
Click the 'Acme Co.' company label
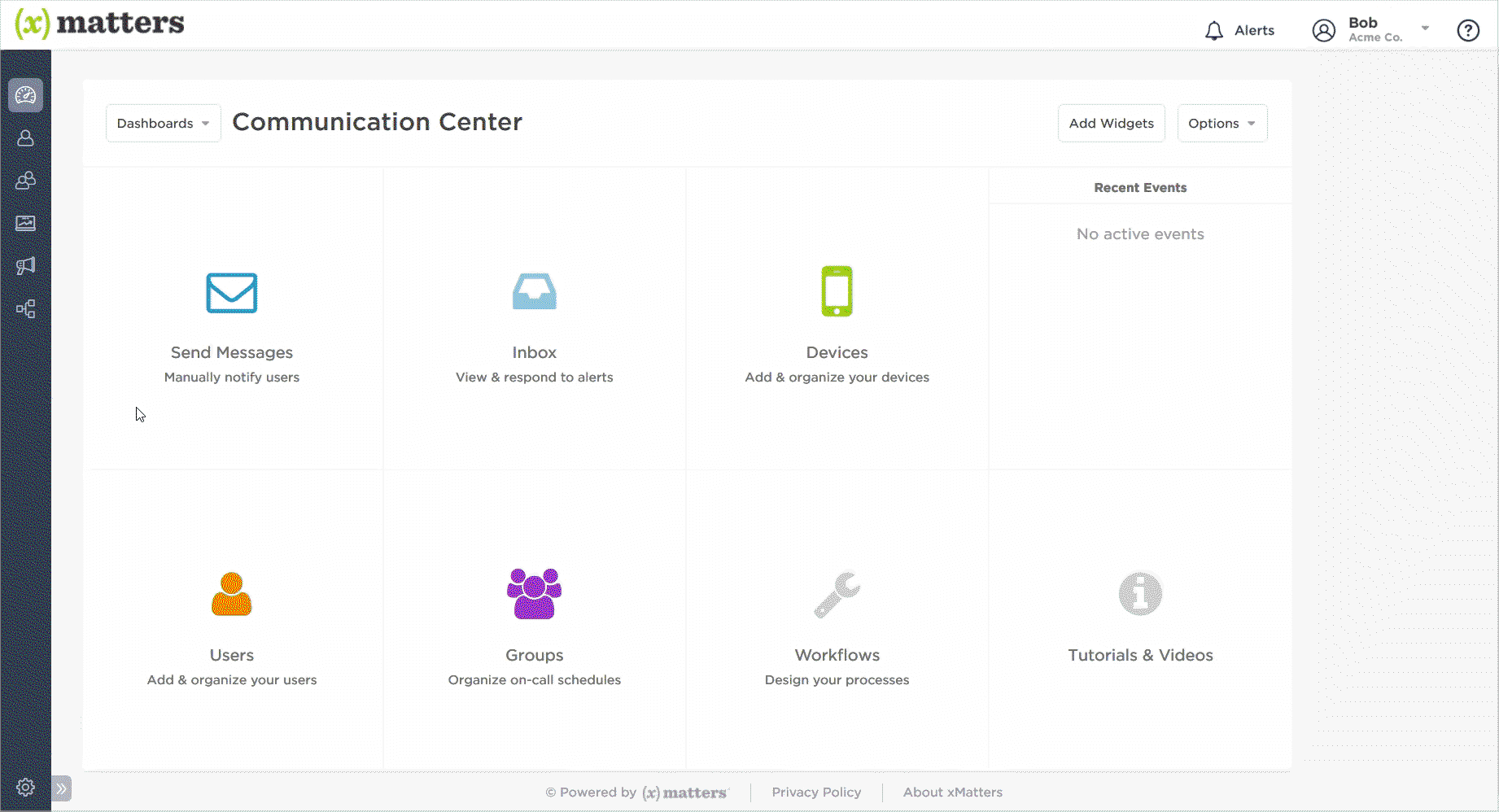[1375, 37]
